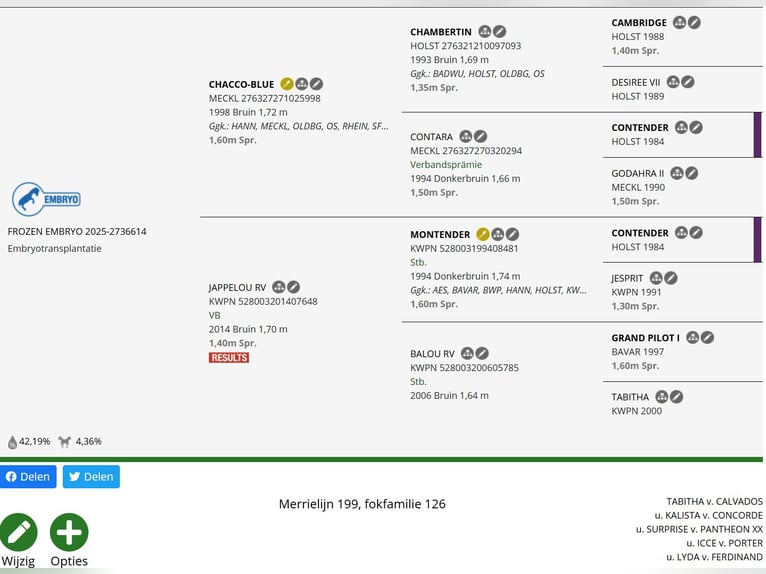Image resolution: width=766 pixels, height=574 pixels.
Task: Expand the green Opties plus button
Action: click(x=69, y=532)
